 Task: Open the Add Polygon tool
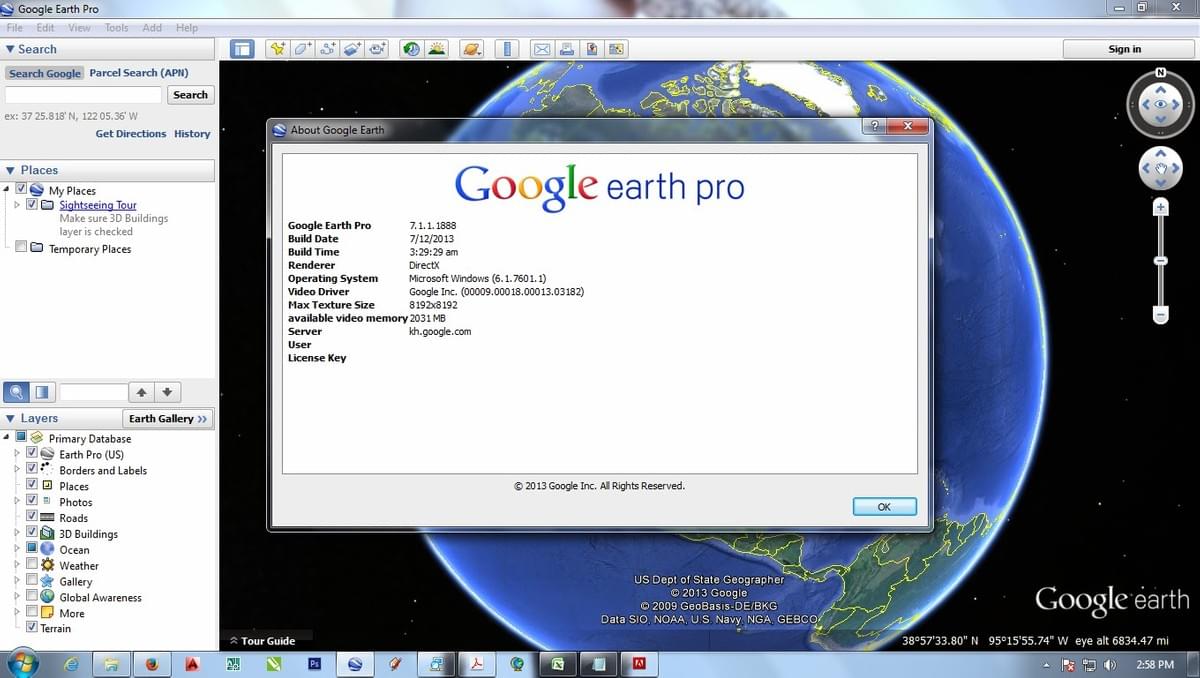(x=302, y=48)
